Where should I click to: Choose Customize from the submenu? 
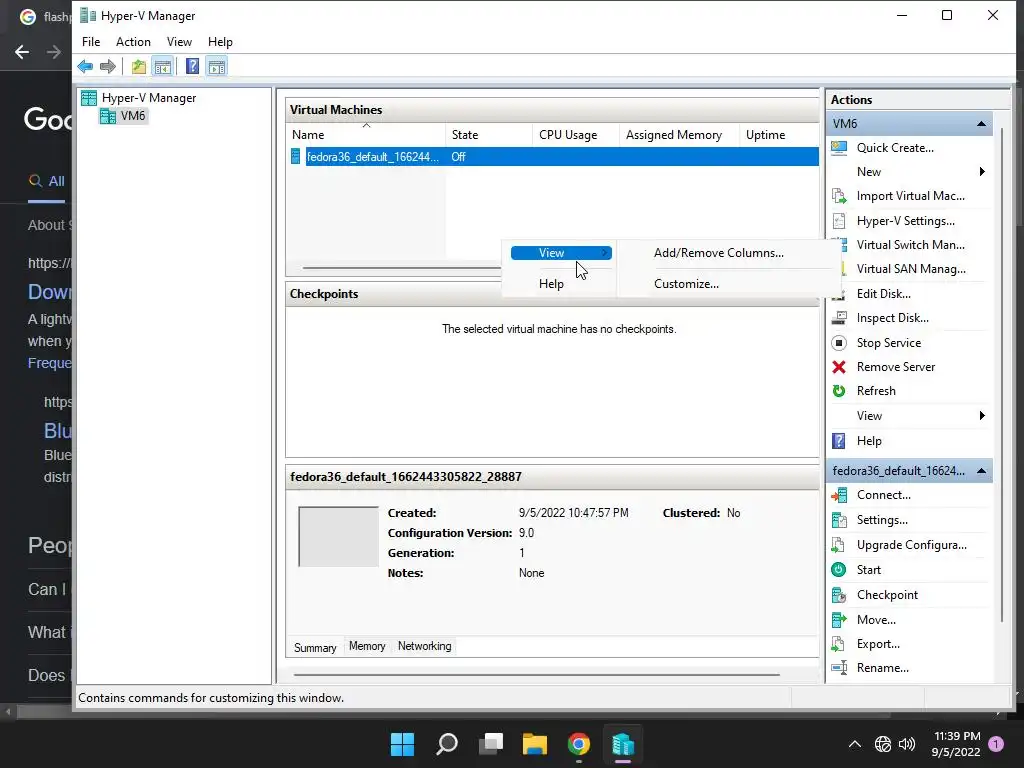point(686,283)
